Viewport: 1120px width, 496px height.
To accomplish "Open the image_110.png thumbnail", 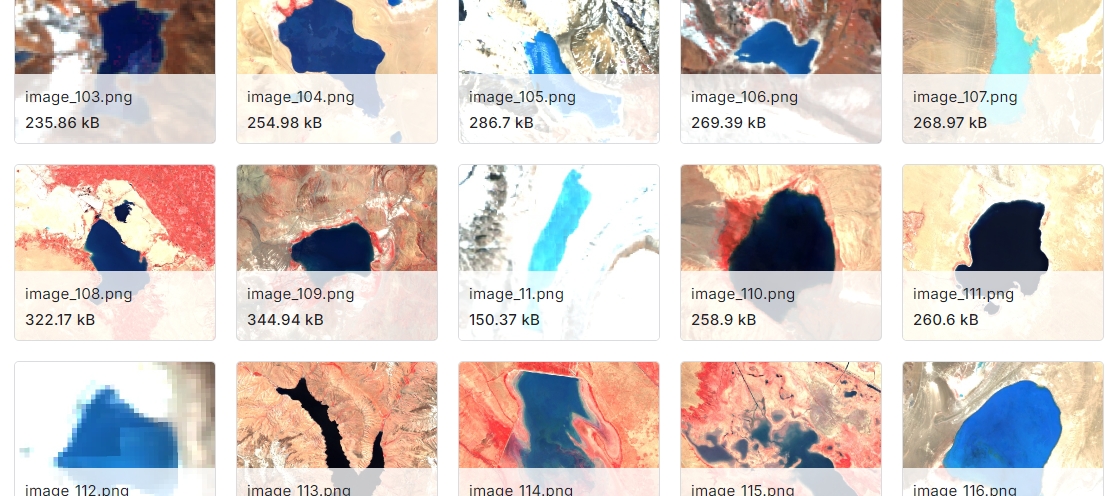I will [x=781, y=252].
